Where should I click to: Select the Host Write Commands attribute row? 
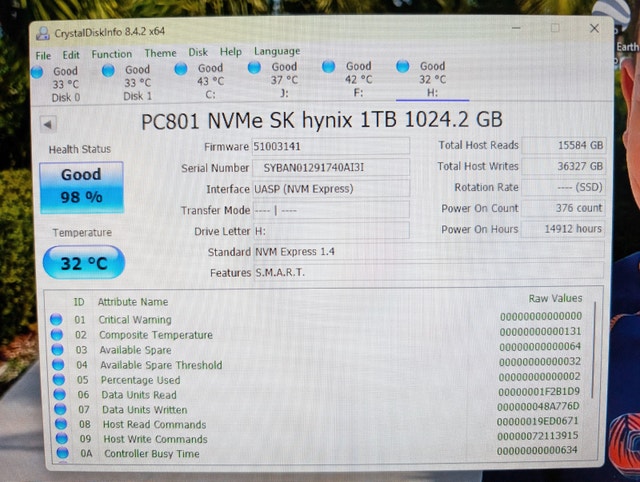pos(318,438)
